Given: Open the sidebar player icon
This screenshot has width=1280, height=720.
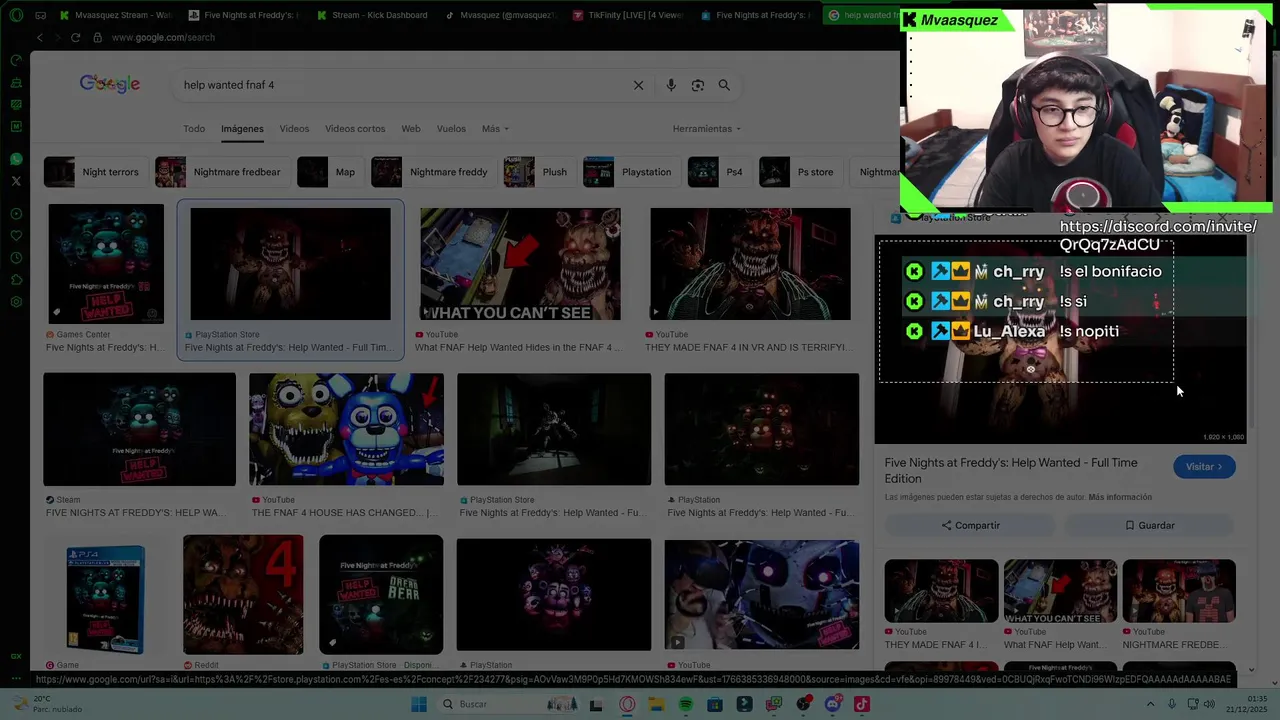Looking at the screenshot, I should [x=16, y=214].
